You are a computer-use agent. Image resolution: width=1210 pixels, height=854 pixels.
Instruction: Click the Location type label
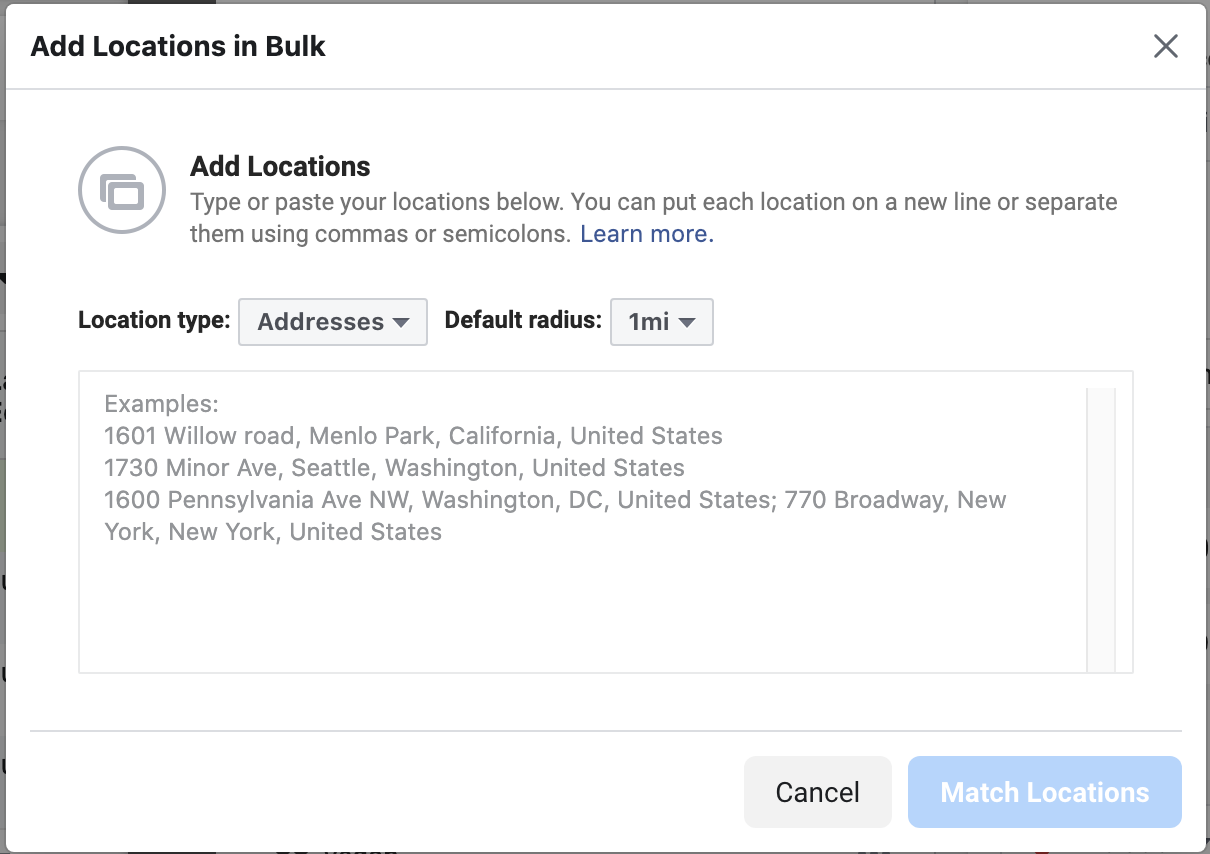(154, 321)
